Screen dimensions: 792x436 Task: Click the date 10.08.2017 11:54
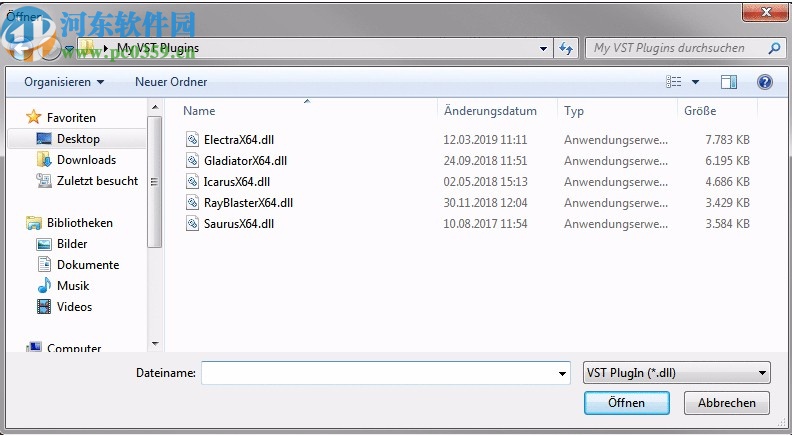tap(485, 223)
